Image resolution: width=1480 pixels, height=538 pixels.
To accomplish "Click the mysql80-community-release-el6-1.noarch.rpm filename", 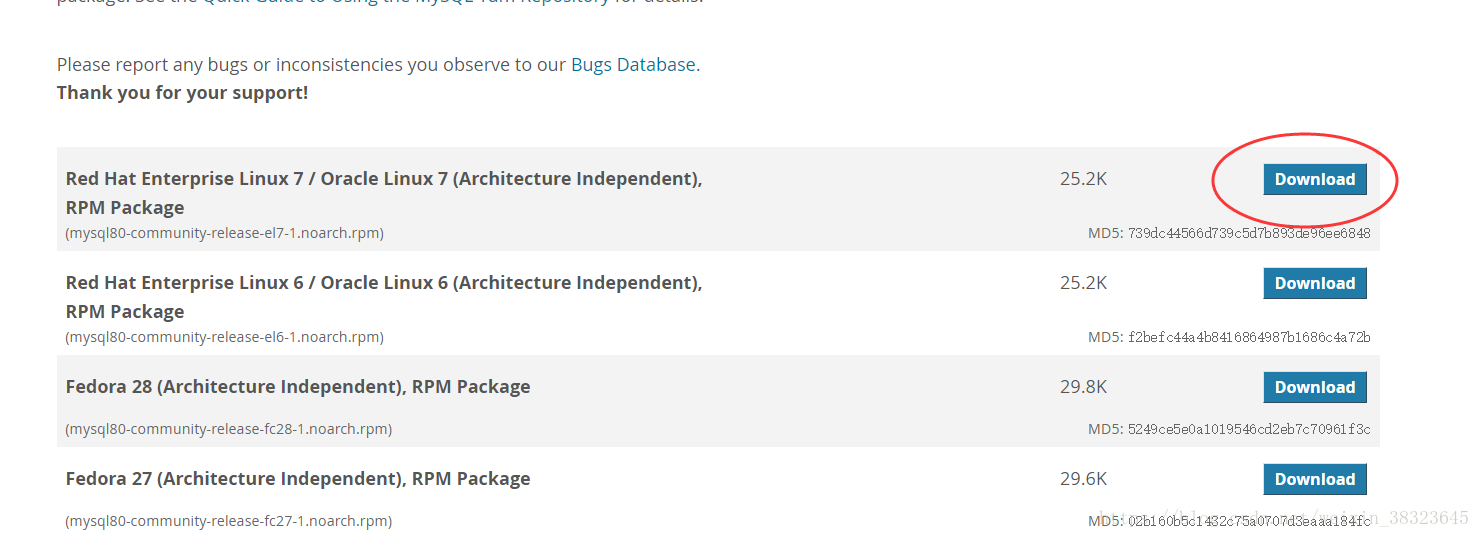I will 225,337.
